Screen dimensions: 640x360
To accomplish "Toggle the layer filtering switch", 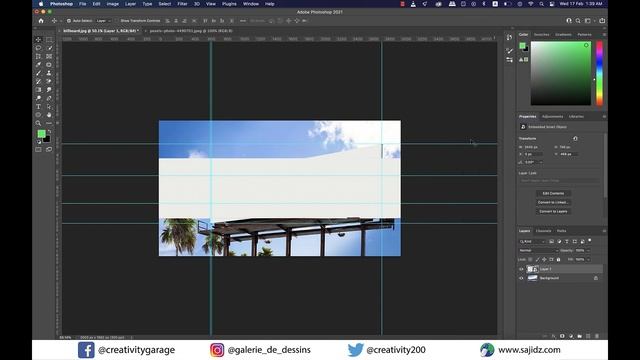I will pyautogui.click(x=590, y=241).
